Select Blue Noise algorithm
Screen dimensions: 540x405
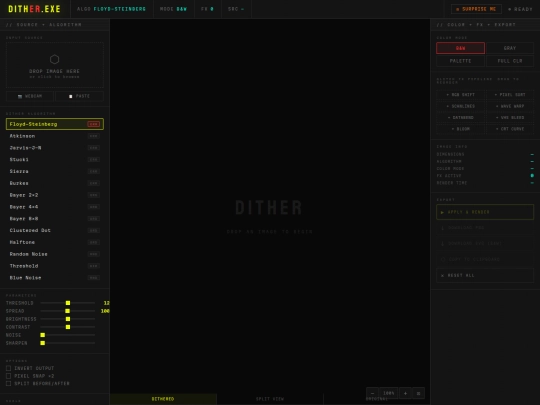click(x=55, y=278)
